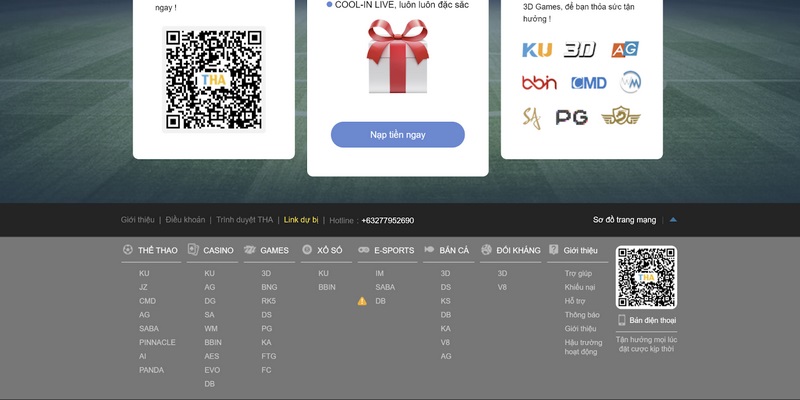Click the gamepad icon beside E-SPORTS
The height and width of the screenshot is (400, 800).
tap(364, 249)
